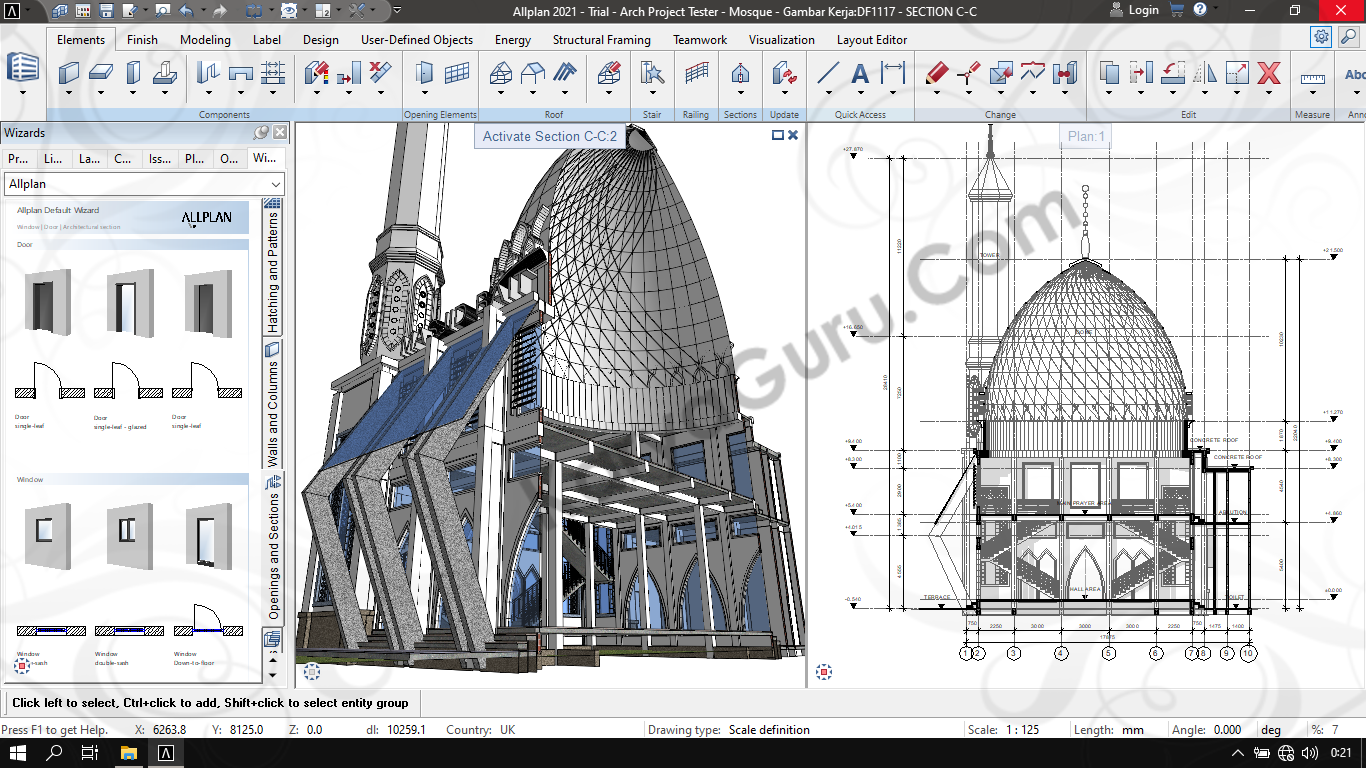The image size is (1366, 768).
Task: Select the Stair tool icon
Action: 652,73
